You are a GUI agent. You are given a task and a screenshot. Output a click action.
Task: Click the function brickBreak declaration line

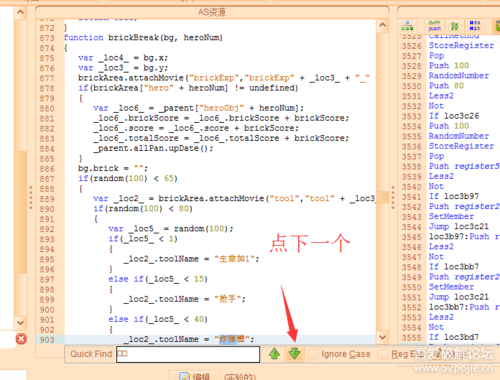coord(143,37)
